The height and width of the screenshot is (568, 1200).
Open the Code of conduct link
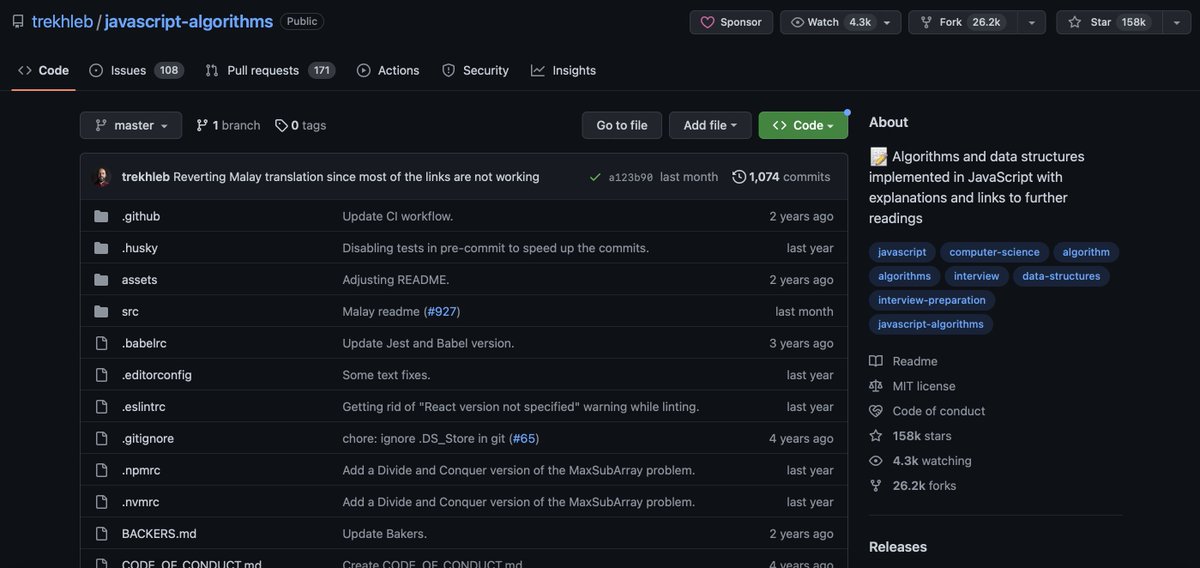(927, 411)
